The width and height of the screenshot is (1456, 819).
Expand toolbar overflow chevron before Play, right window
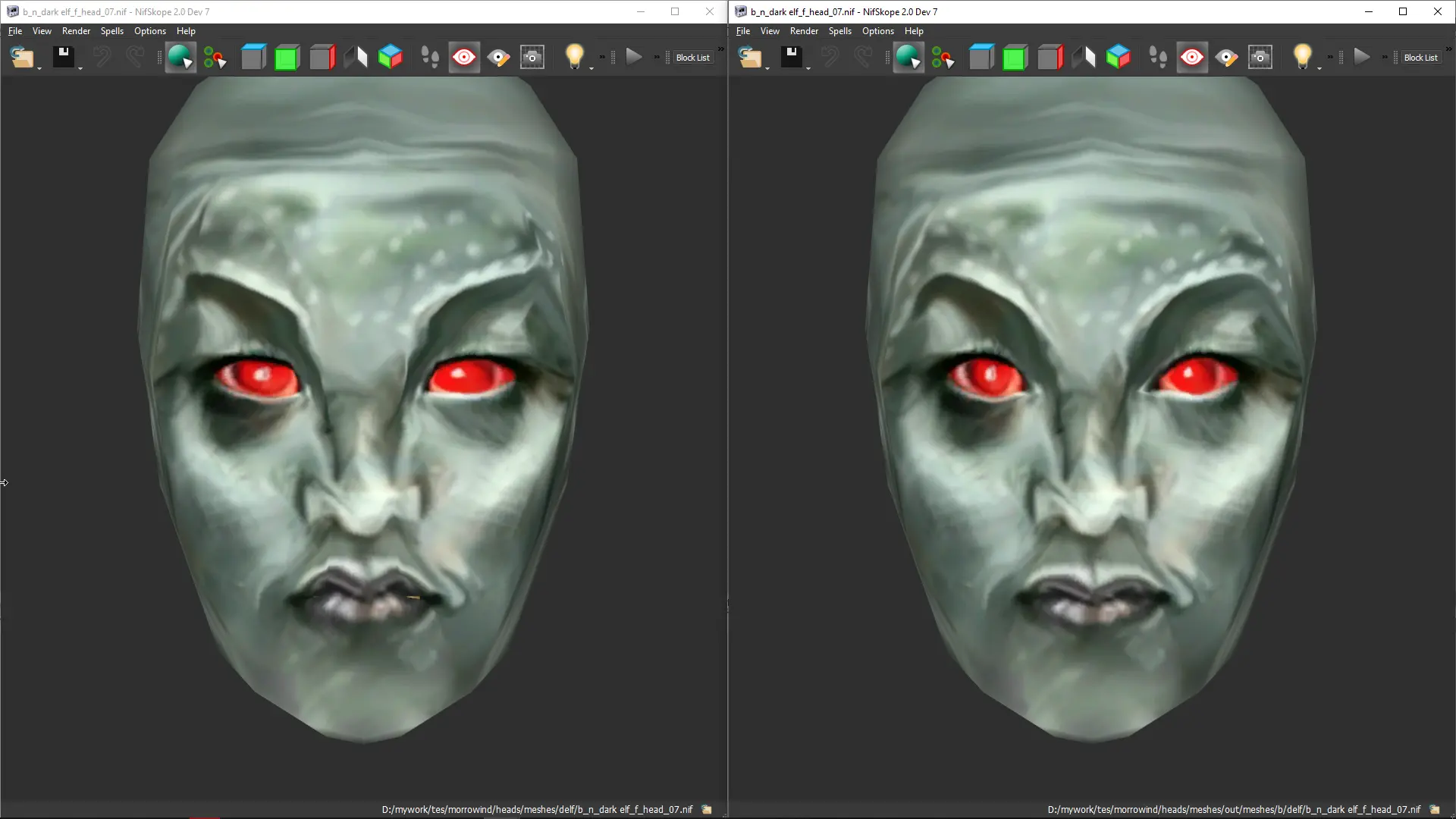point(1330,58)
